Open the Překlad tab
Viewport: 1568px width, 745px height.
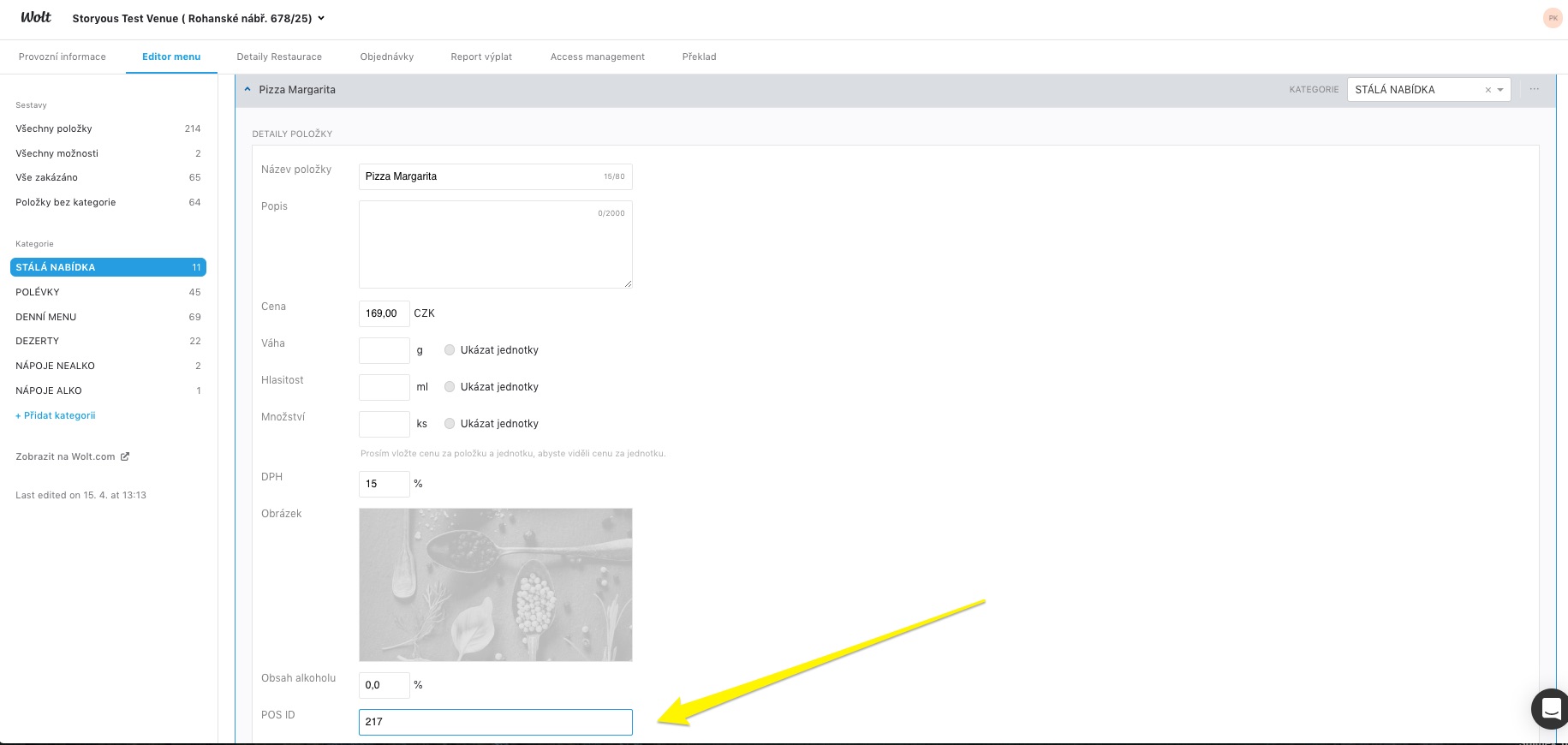coord(700,57)
